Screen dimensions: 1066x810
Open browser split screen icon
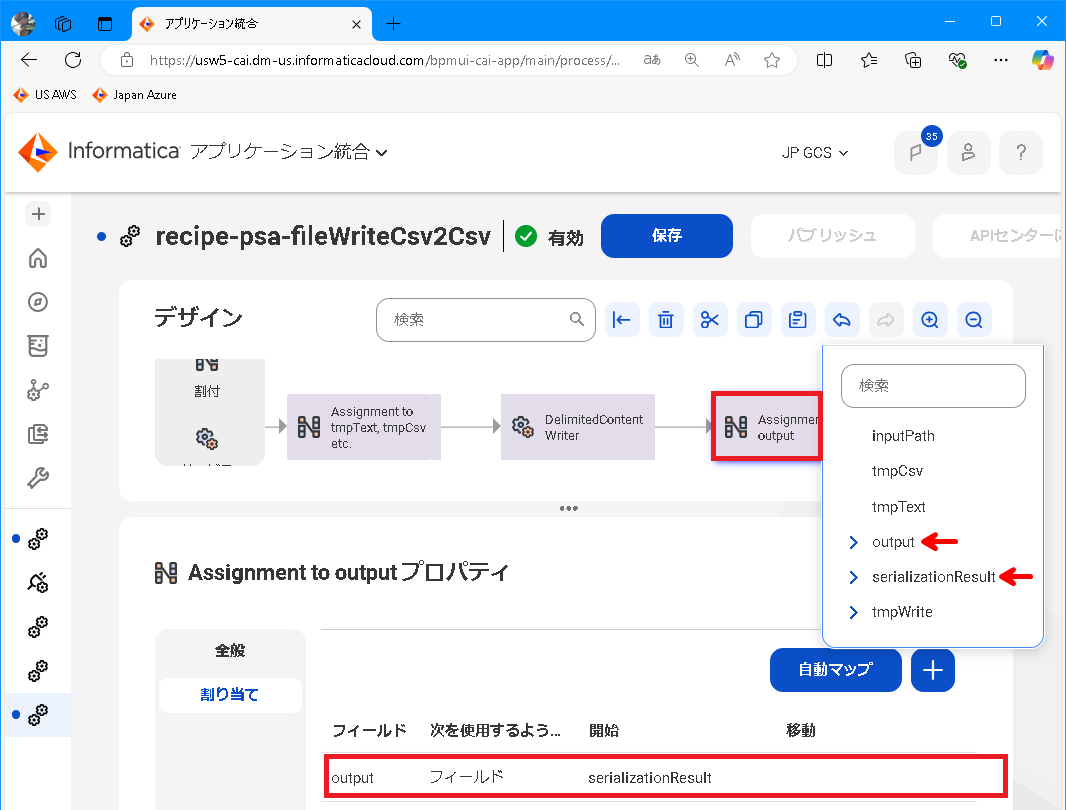coord(824,60)
